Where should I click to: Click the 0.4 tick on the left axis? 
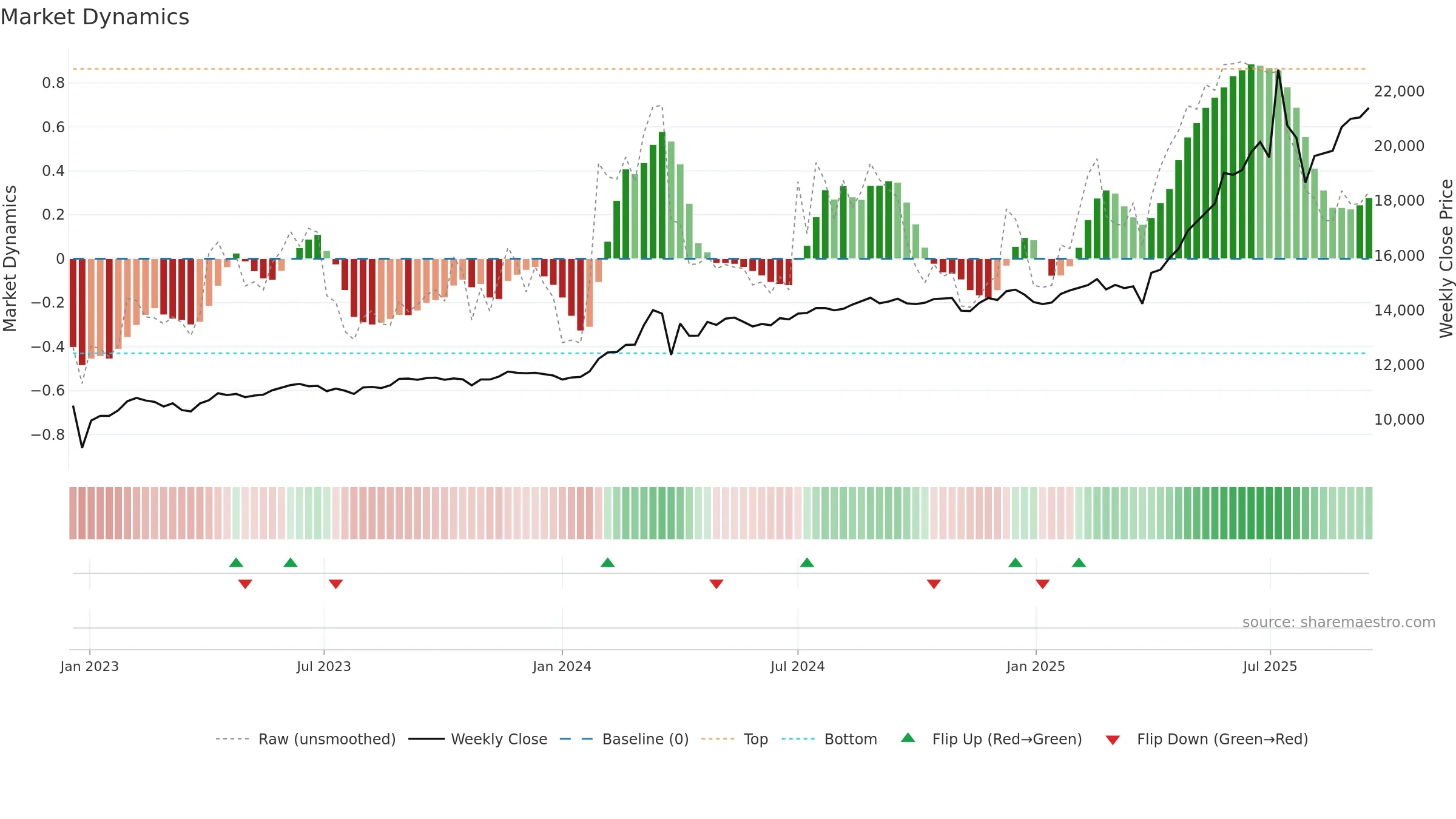click(x=53, y=171)
